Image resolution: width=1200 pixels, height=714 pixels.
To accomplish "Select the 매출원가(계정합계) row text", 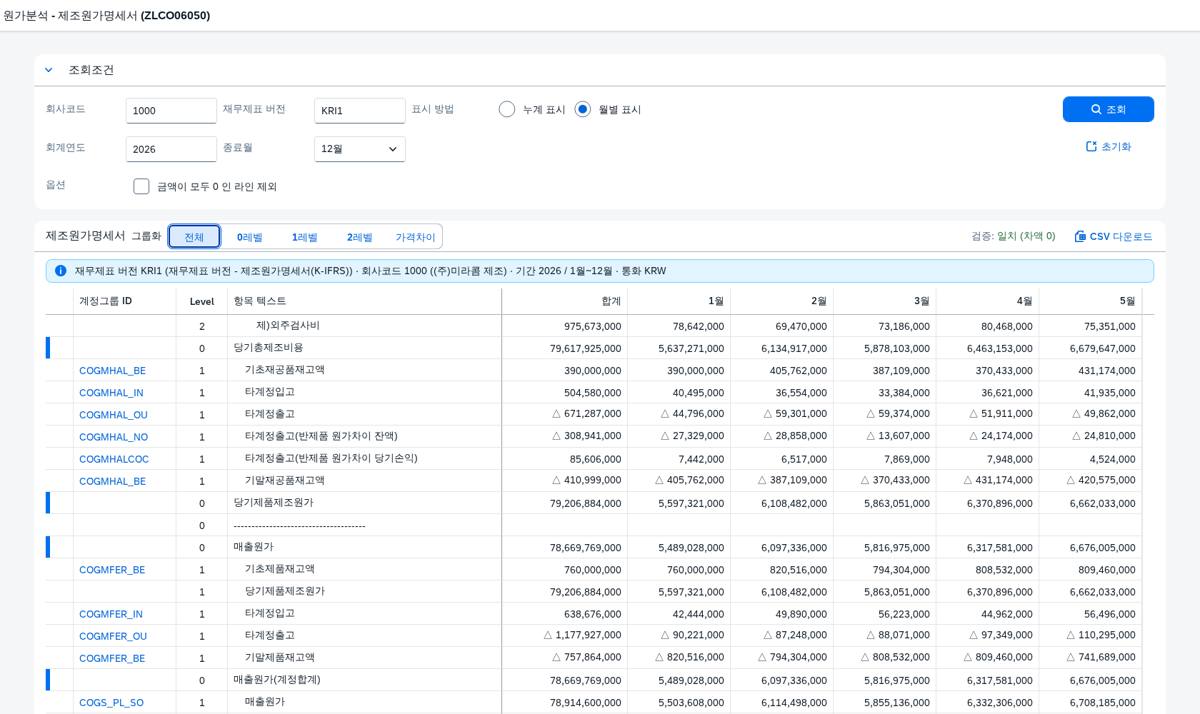I will 277,680.
